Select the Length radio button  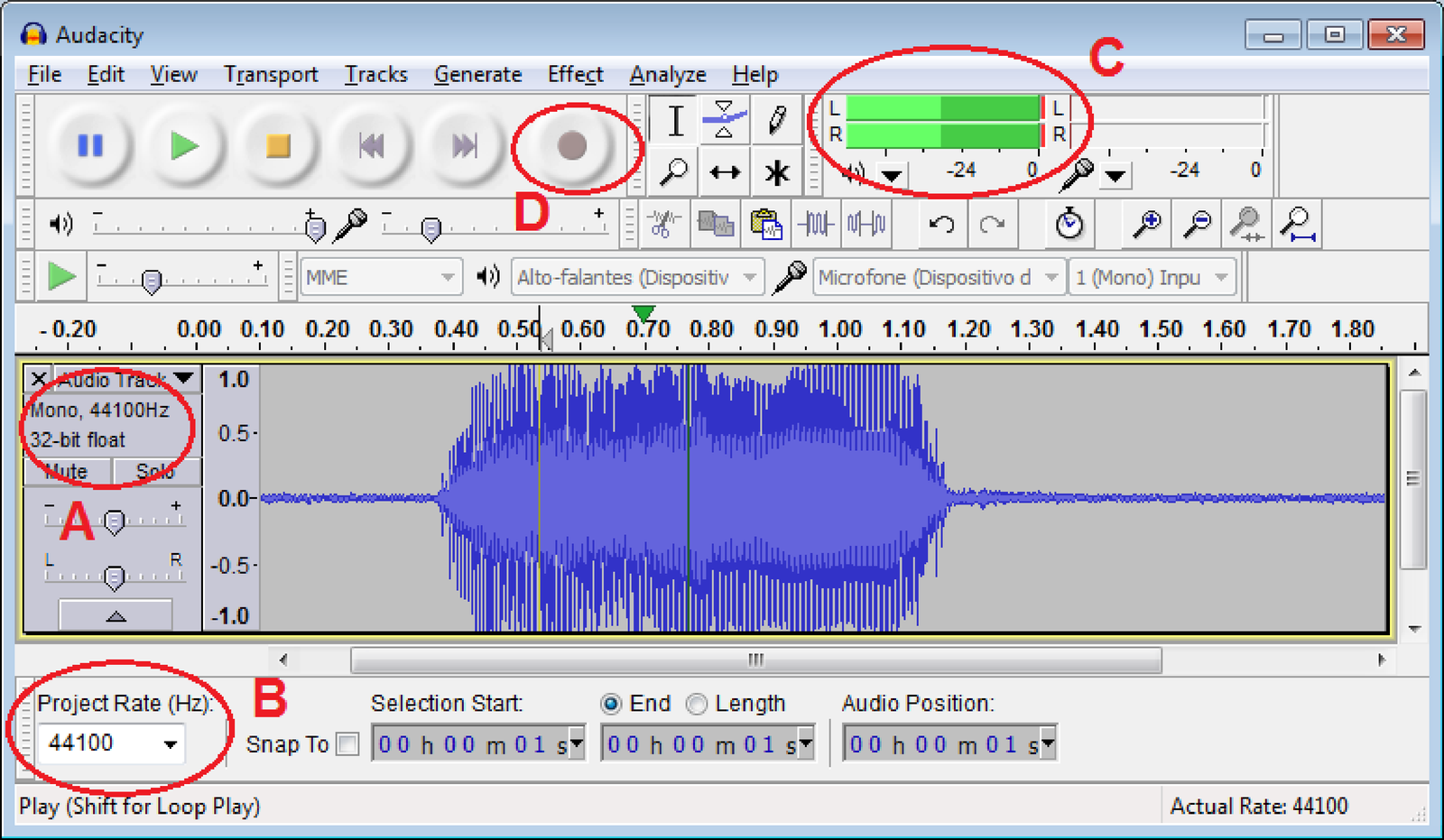tap(697, 704)
